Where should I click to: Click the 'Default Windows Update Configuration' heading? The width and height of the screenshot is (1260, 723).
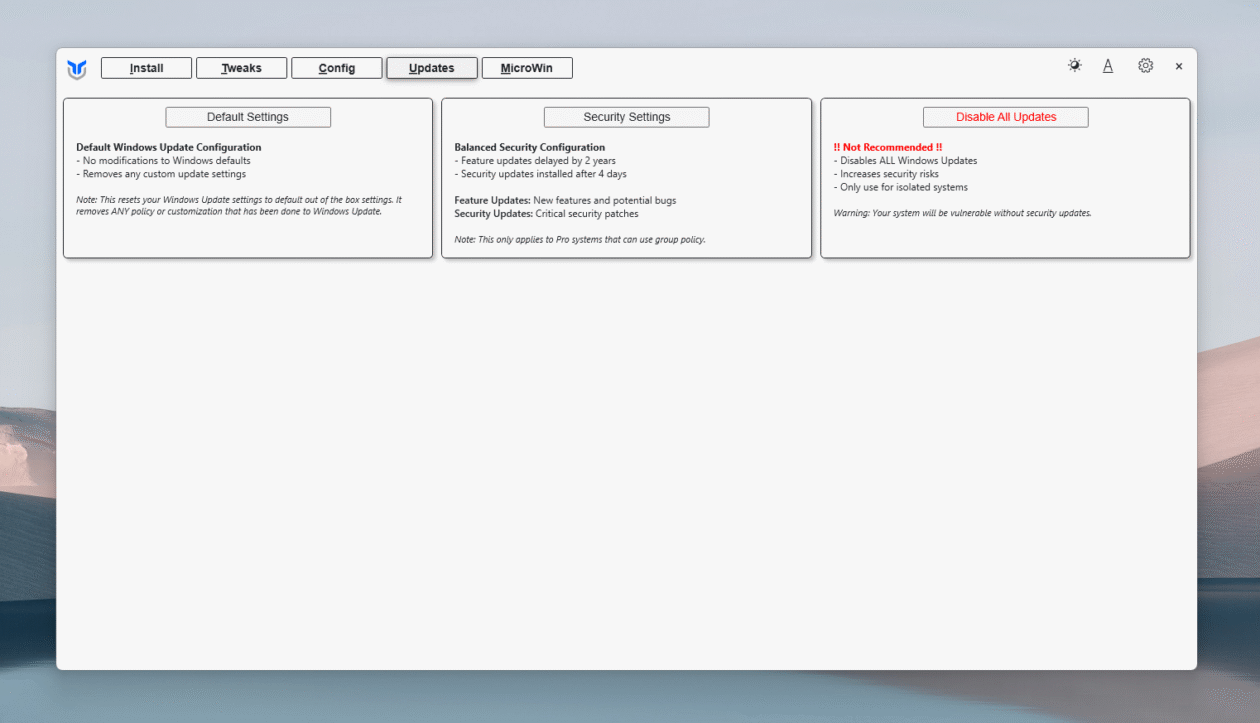[169, 147]
